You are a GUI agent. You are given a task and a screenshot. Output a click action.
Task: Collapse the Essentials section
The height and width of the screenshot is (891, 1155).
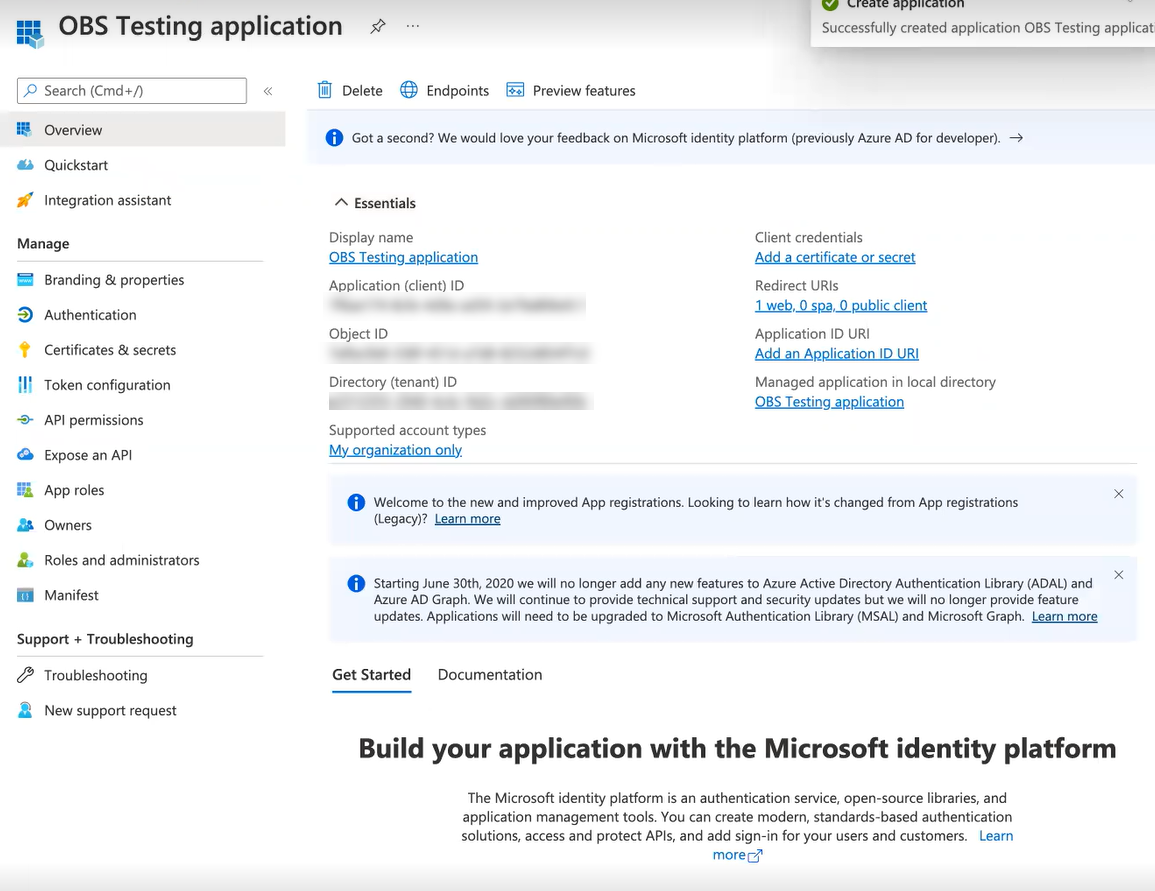342,203
